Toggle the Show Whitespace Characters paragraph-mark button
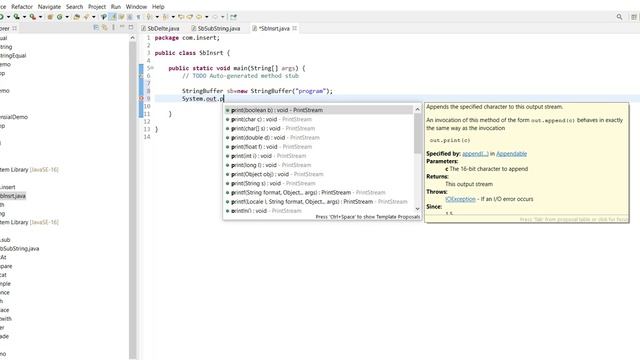The width and height of the screenshot is (640, 360). coord(138,17)
